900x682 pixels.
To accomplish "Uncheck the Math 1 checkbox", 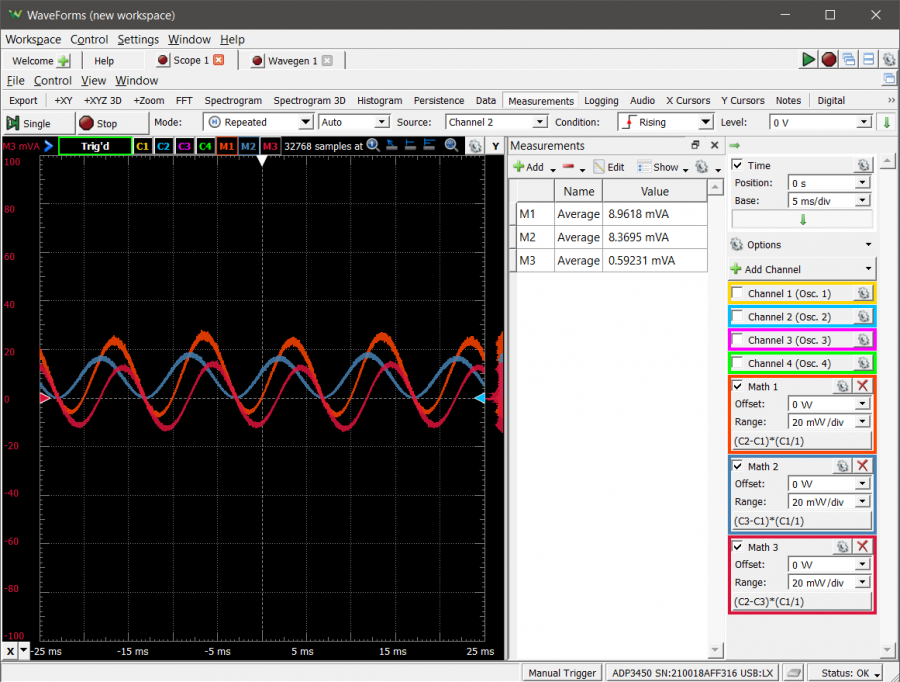I will coord(738,386).
